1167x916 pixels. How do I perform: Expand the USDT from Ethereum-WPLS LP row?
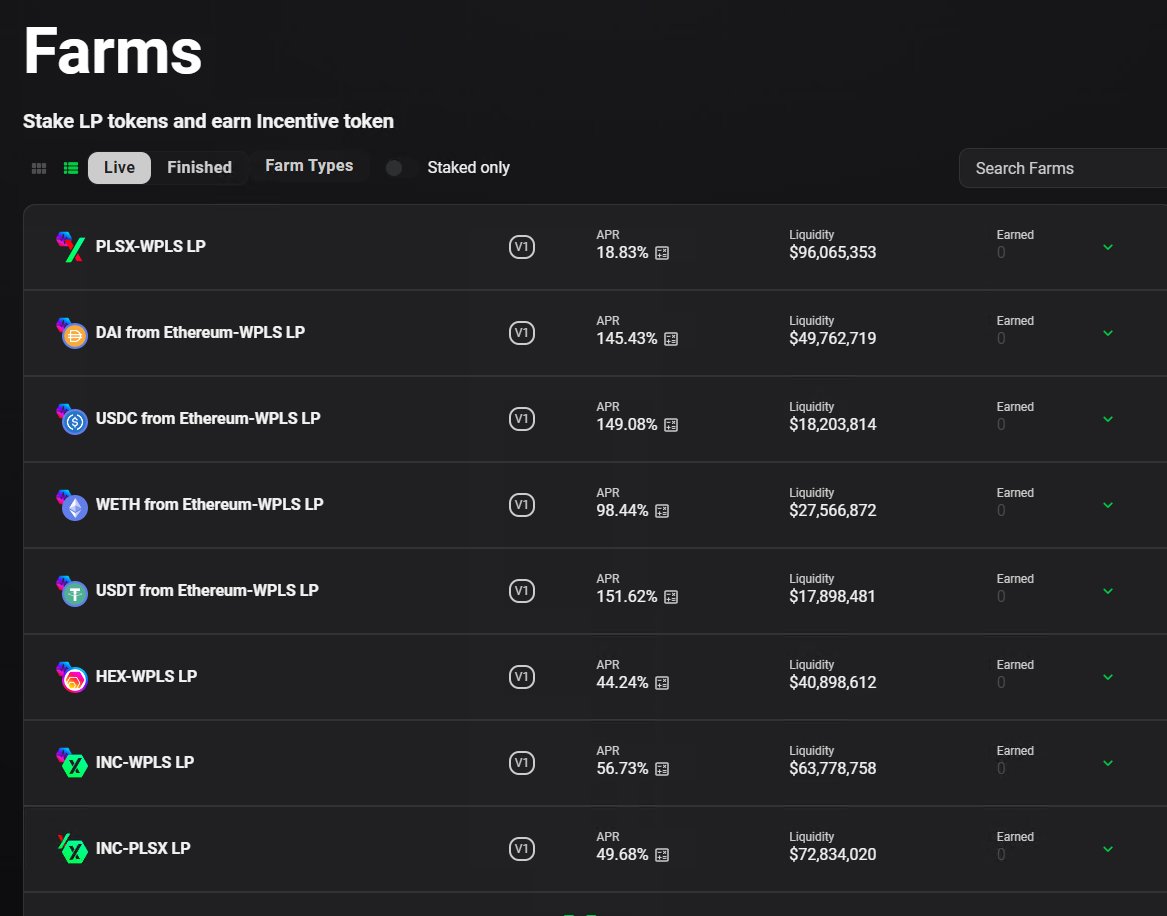pos(1107,591)
